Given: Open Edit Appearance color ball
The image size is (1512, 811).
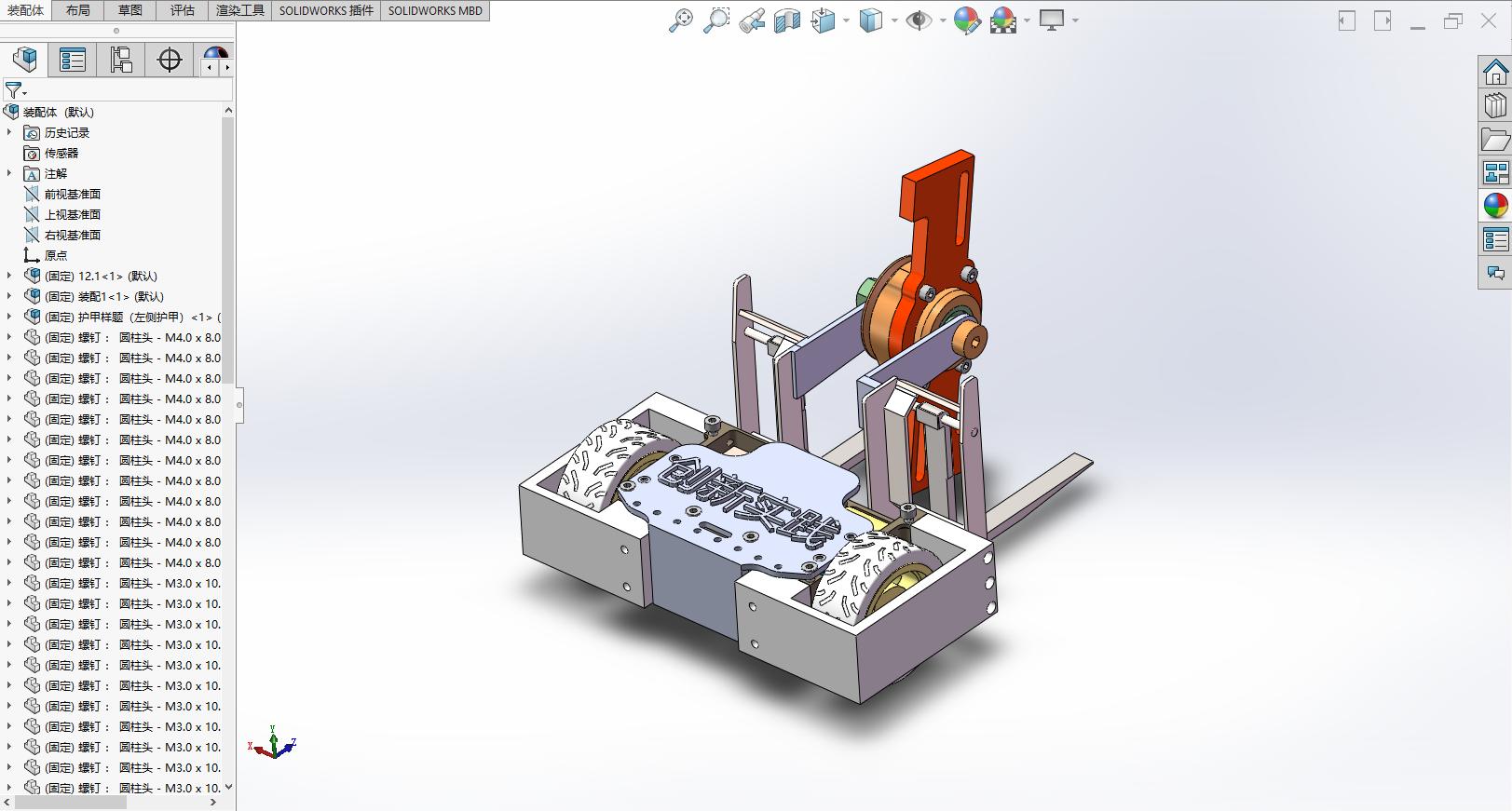Looking at the screenshot, I should [967, 20].
